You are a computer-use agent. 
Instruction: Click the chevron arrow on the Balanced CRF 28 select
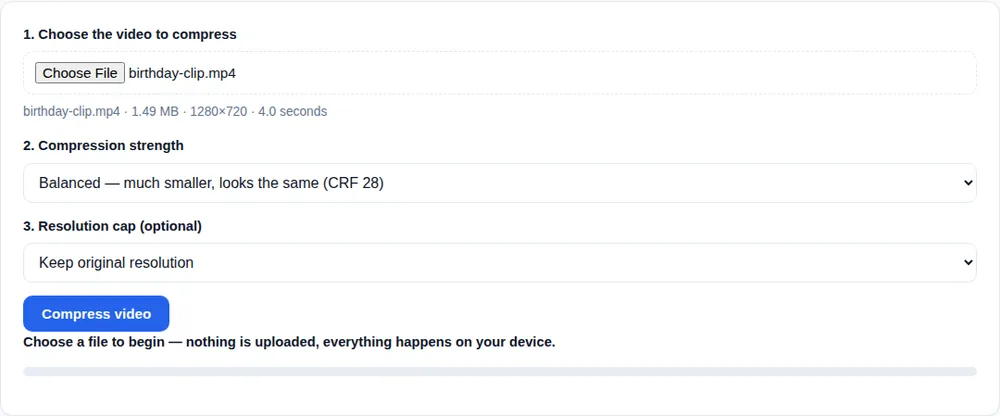pyautogui.click(x=968, y=183)
